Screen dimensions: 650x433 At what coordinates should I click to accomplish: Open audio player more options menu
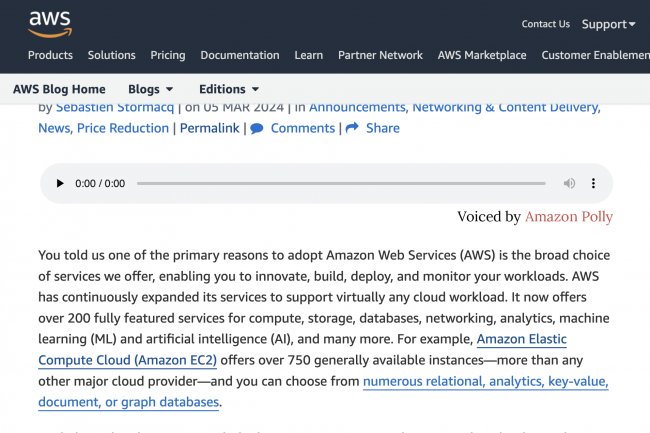[593, 184]
